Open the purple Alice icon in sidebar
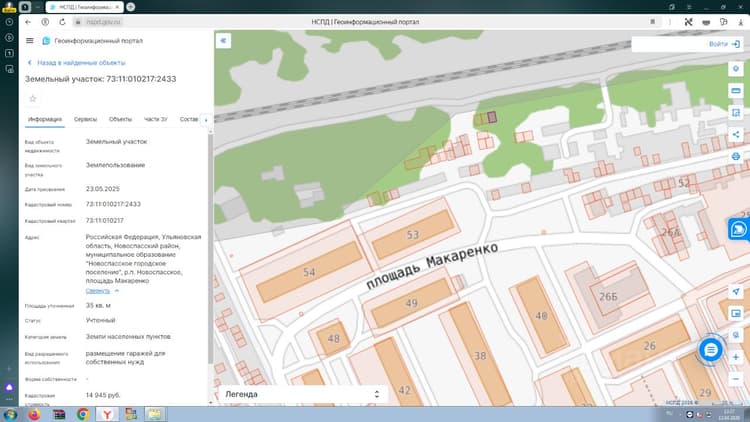The width and height of the screenshot is (750, 422). point(9,387)
